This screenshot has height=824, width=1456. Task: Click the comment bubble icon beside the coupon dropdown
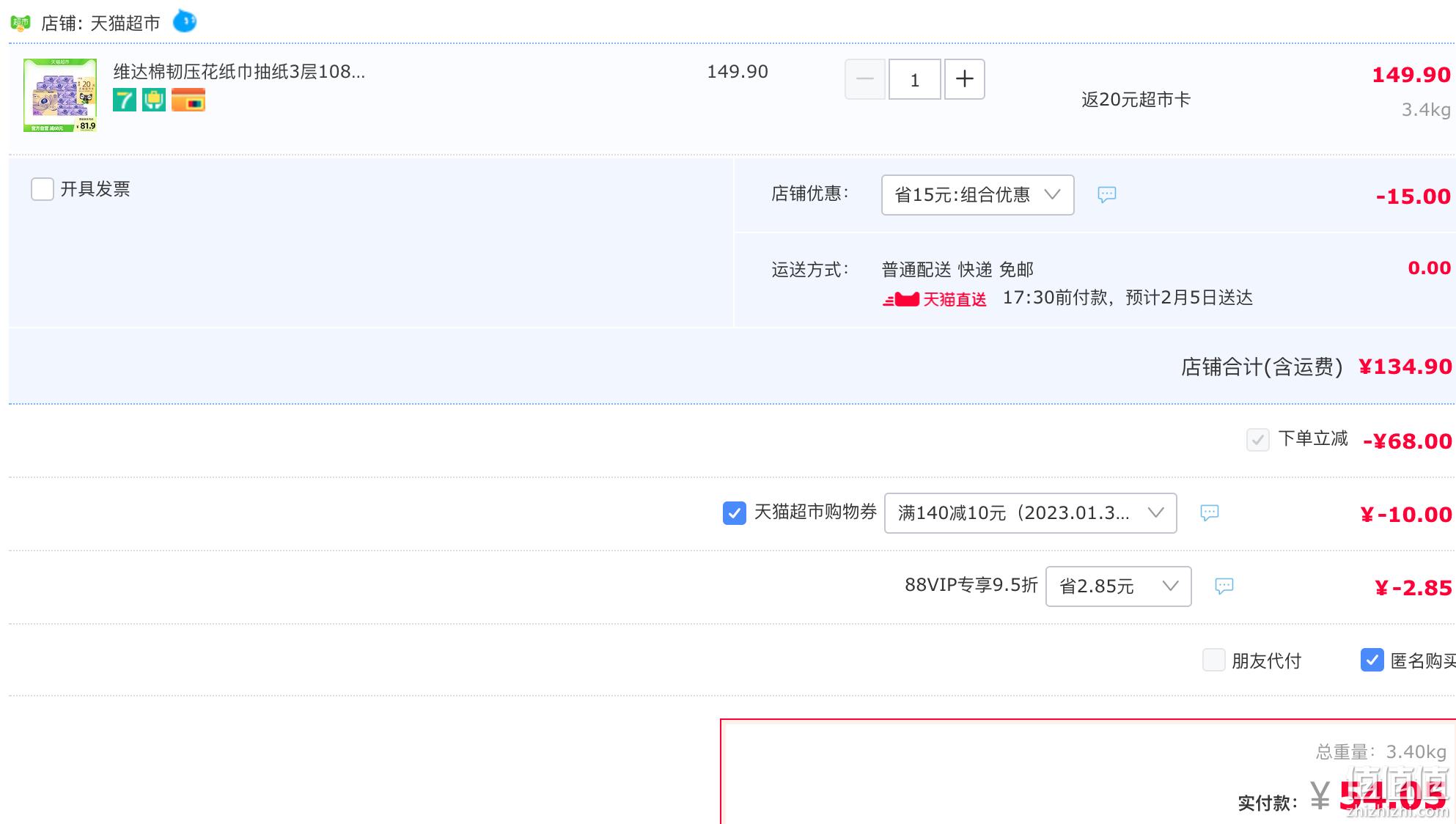[x=1210, y=512]
